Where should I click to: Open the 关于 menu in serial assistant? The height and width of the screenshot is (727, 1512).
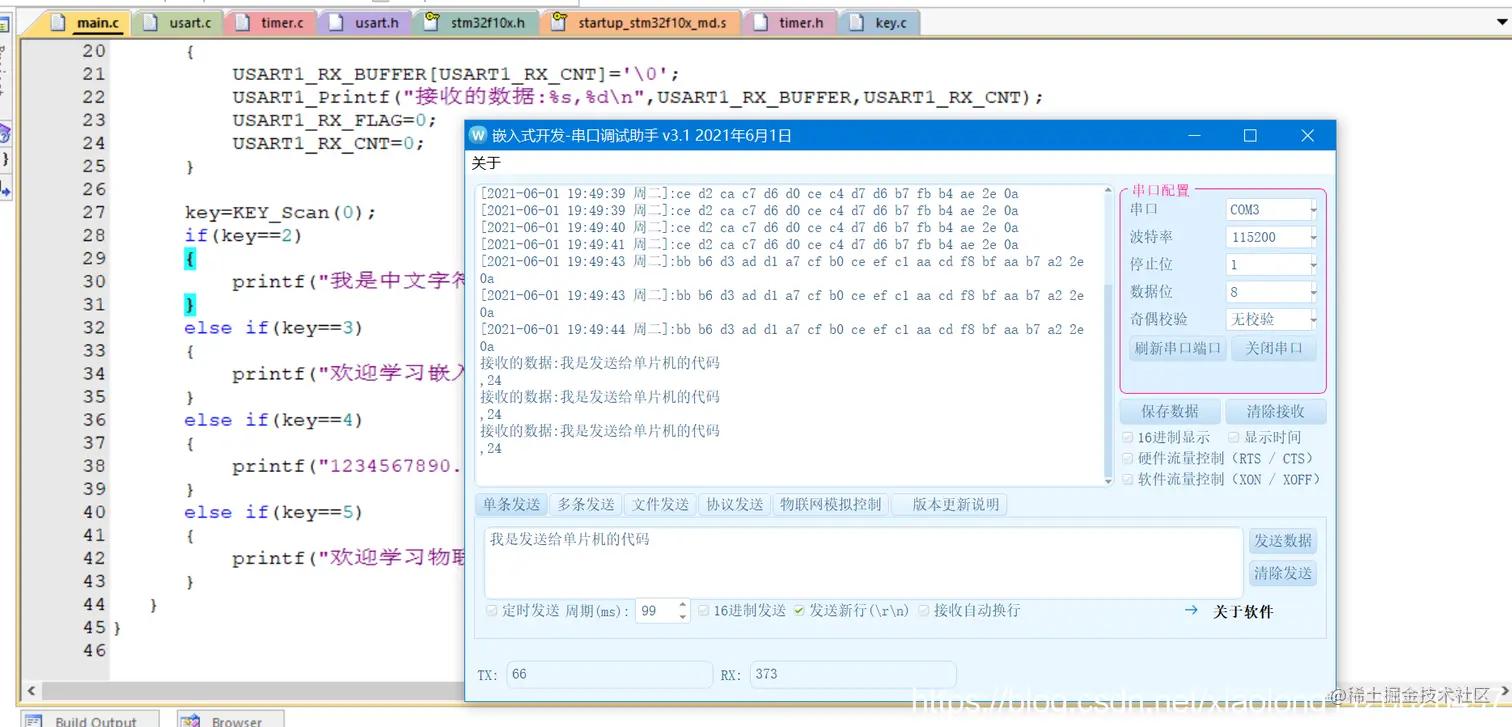coord(485,162)
